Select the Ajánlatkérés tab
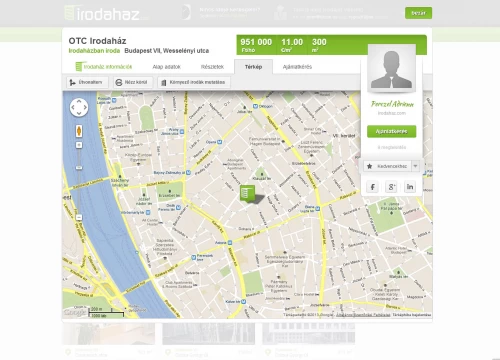The image size is (500, 360). point(297,67)
